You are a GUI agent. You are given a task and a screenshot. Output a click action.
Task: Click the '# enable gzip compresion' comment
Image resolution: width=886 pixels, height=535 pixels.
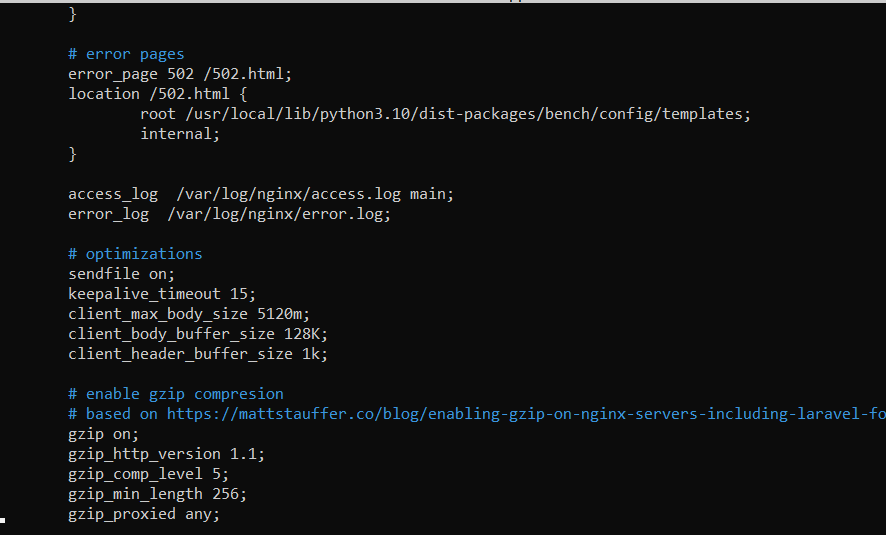tap(176, 394)
